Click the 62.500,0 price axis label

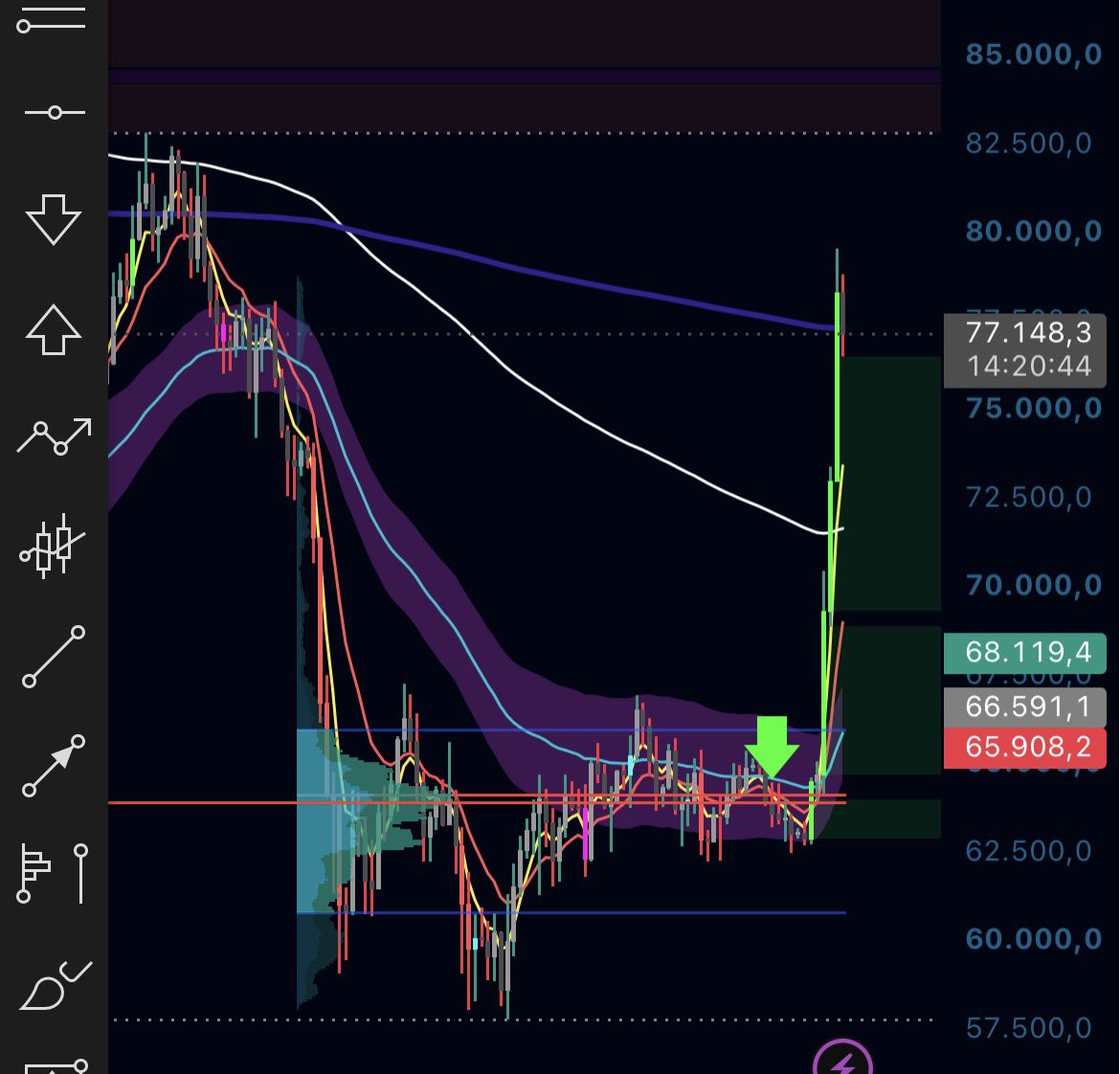click(x=1028, y=851)
